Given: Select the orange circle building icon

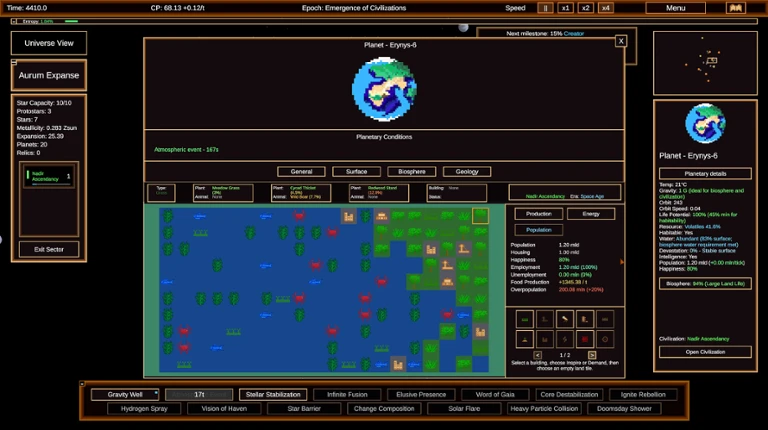Looking at the screenshot, I should pos(605,339).
